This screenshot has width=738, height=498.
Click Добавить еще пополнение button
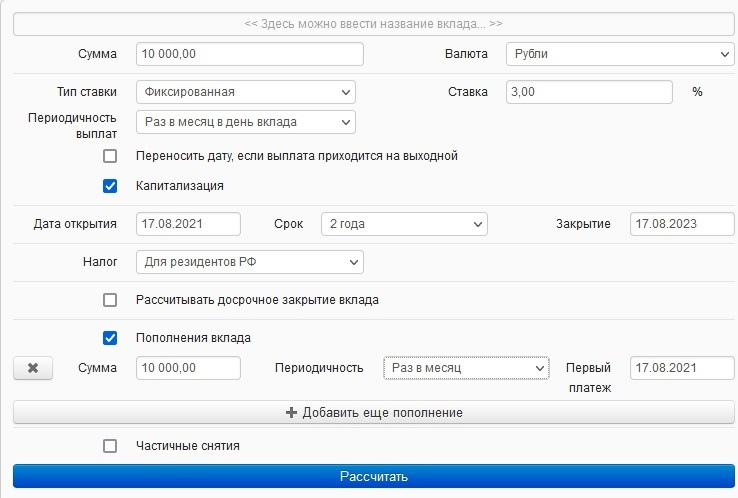374,413
